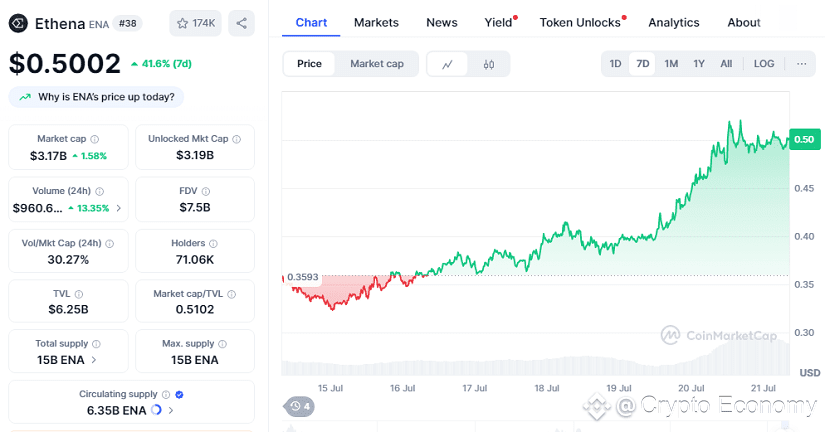Viewport: 825px width, 432px height.
Task: Expand Circulating supply 6.35B ENA chevron
Action: click(170, 410)
